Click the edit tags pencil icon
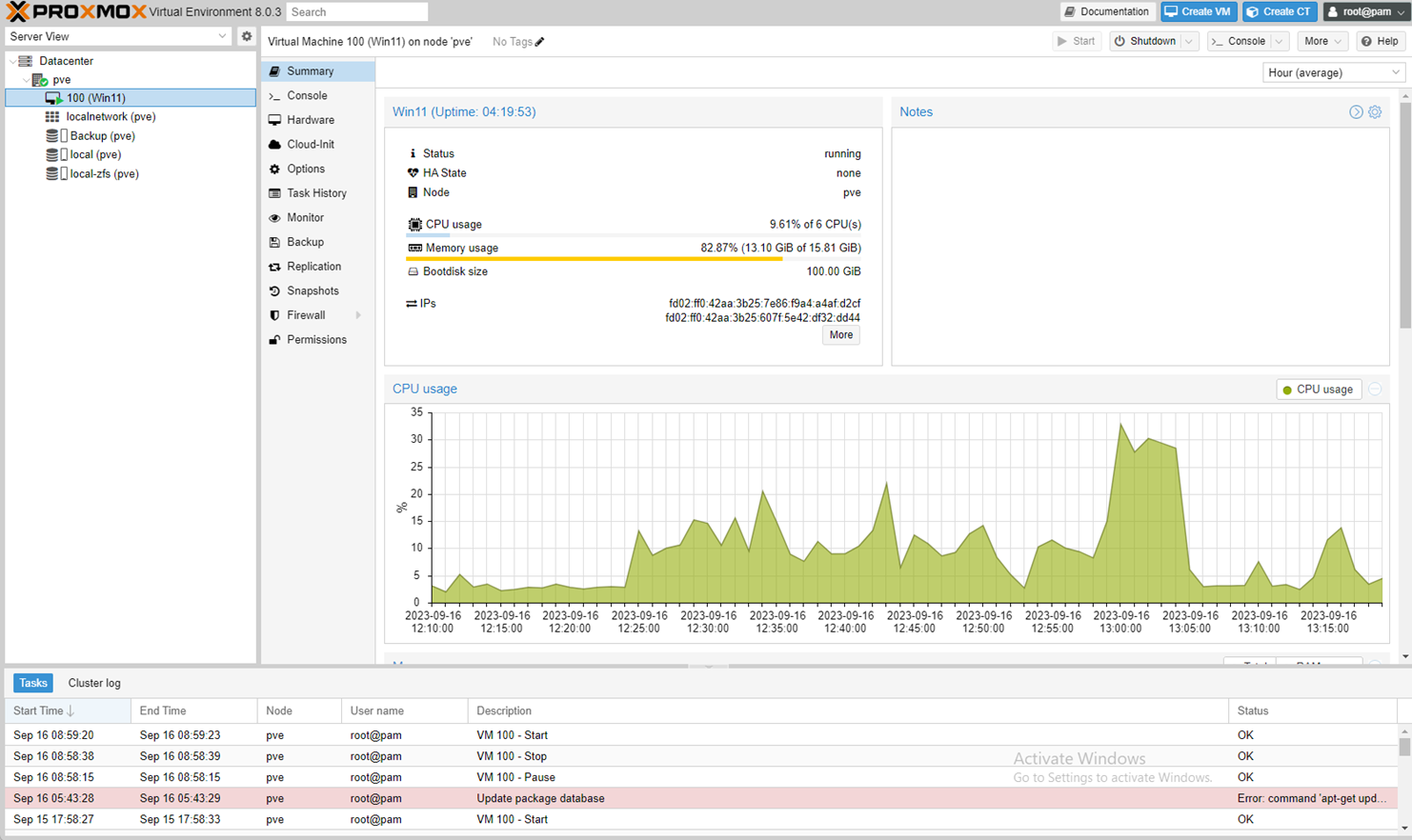This screenshot has width=1412, height=840. (540, 42)
